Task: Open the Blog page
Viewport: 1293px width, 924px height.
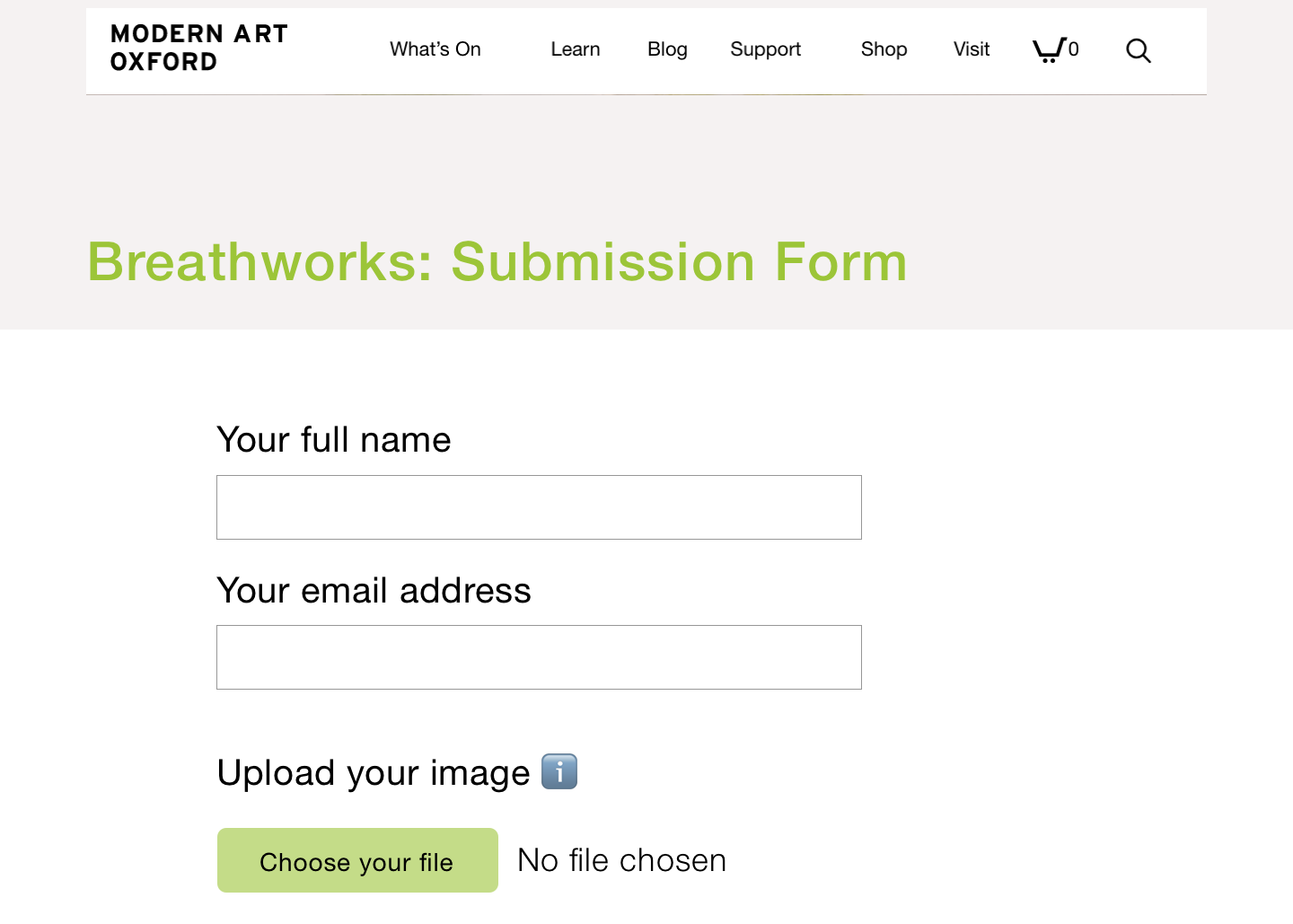Action: coord(667,49)
